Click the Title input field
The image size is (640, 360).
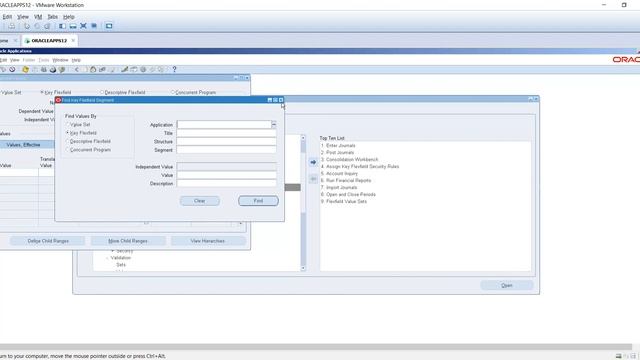click(227, 133)
